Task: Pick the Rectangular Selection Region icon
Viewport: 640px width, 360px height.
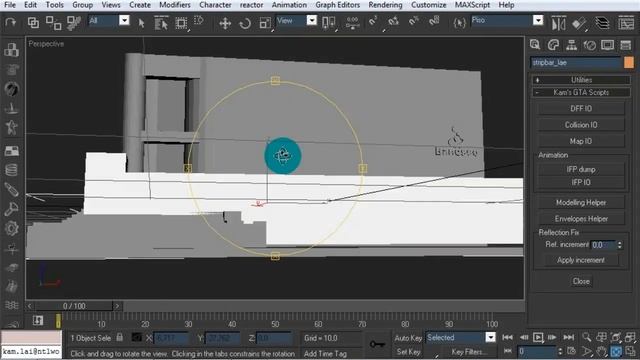Action: click(181, 23)
